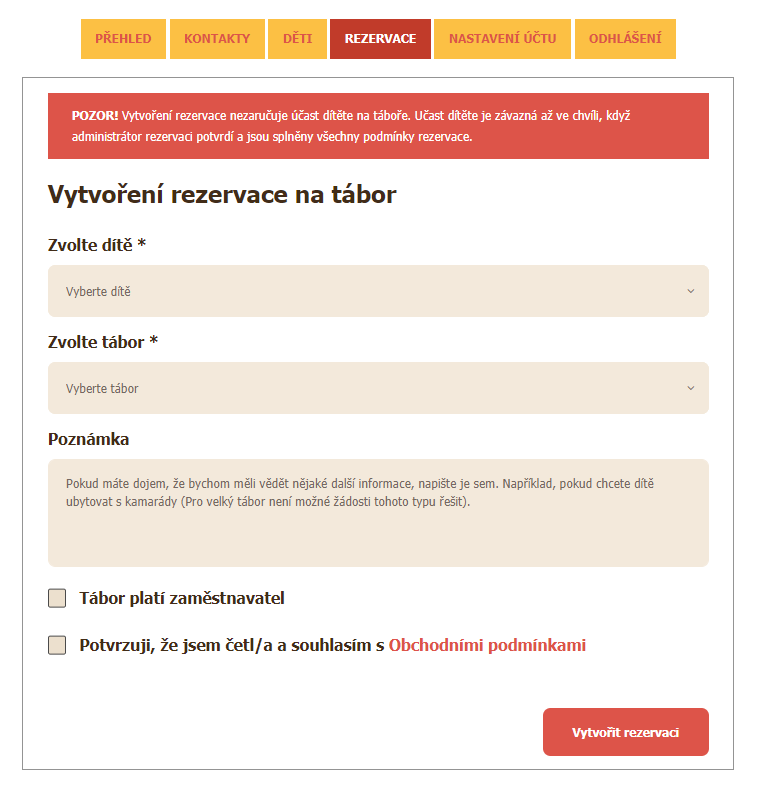This screenshot has width=759, height=799.
Task: Tick the terms agreement 'Potvrzuji' checkbox
Action: tap(57, 645)
